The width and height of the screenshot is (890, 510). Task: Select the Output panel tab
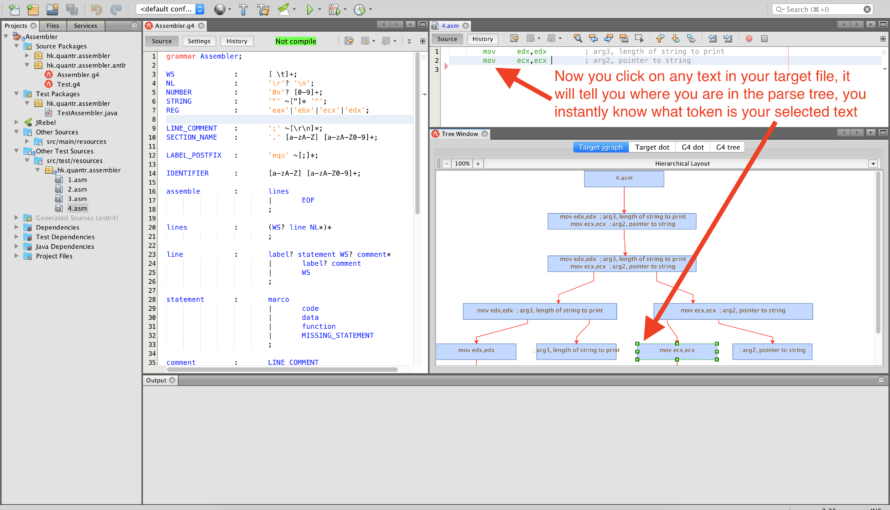click(159, 380)
